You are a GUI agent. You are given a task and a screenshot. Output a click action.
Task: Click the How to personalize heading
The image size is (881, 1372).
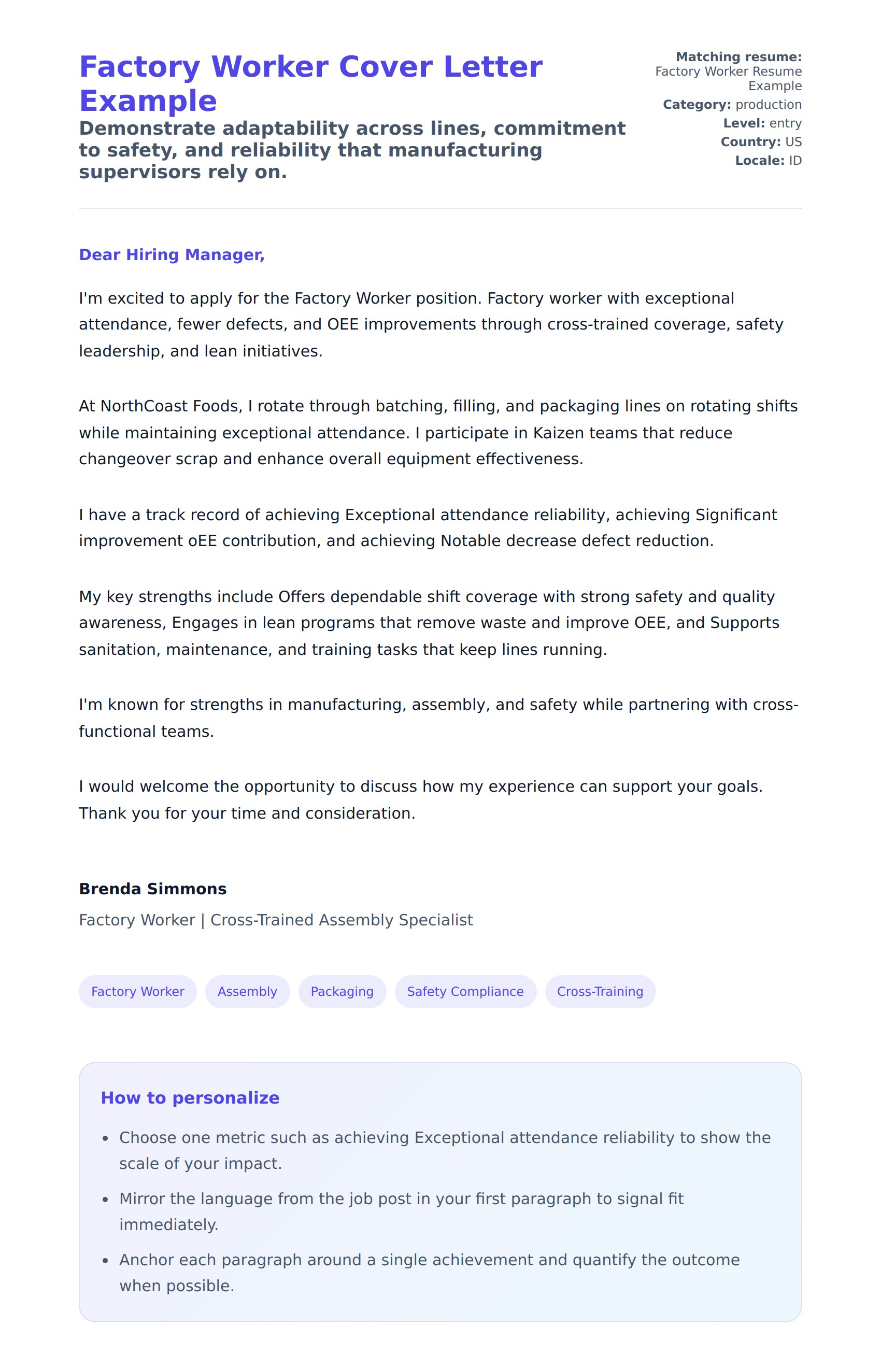pyautogui.click(x=190, y=1097)
